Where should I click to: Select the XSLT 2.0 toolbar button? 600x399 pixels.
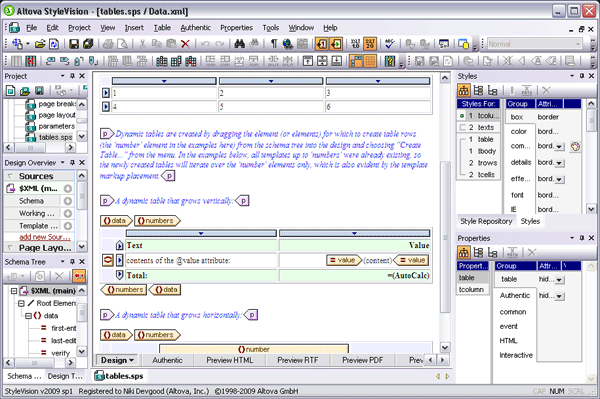(370, 44)
